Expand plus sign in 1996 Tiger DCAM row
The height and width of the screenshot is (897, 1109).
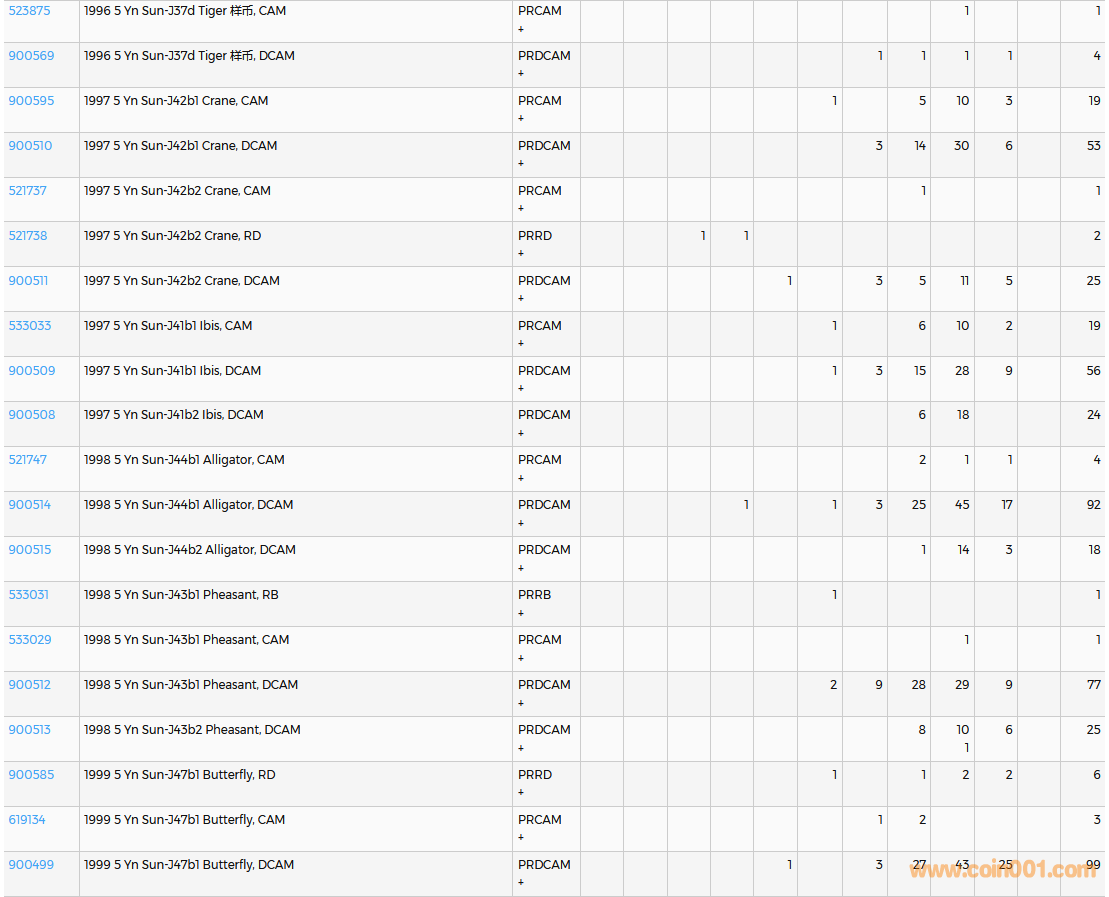[521, 74]
